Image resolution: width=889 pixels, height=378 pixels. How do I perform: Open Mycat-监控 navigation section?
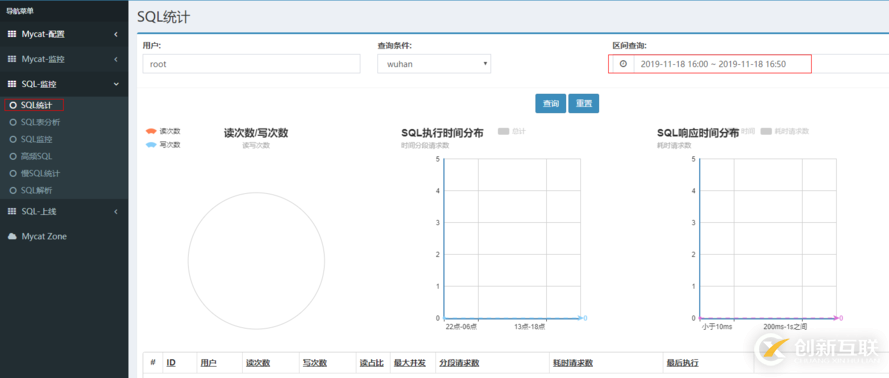(x=64, y=59)
